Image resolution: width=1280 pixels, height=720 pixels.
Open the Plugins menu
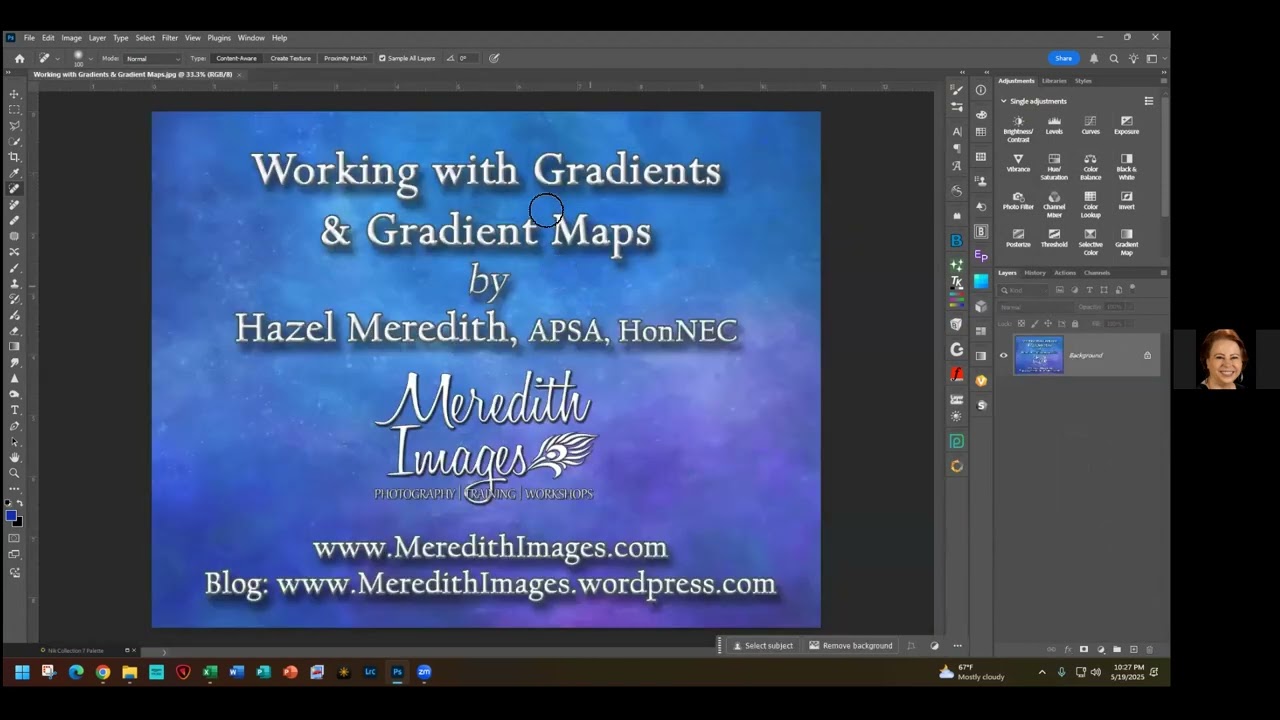pos(219,38)
